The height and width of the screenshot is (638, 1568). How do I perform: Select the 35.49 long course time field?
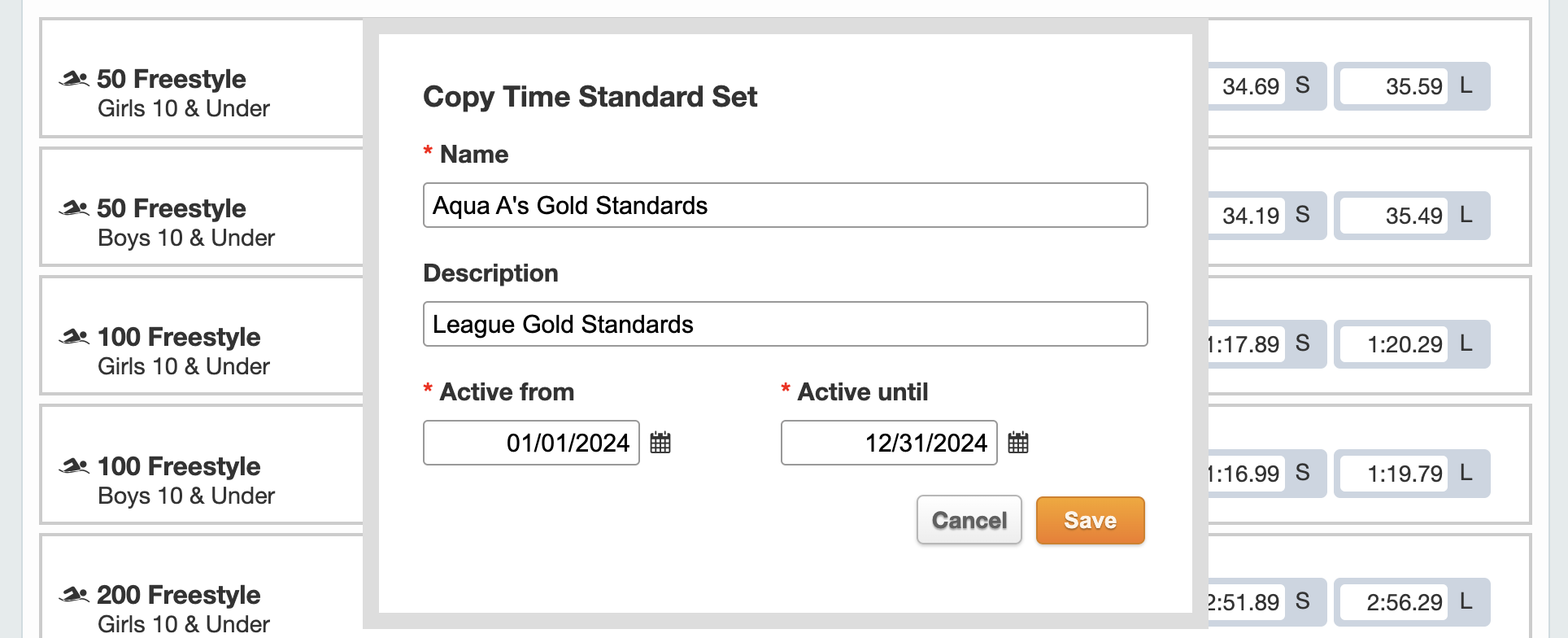pos(1393,216)
